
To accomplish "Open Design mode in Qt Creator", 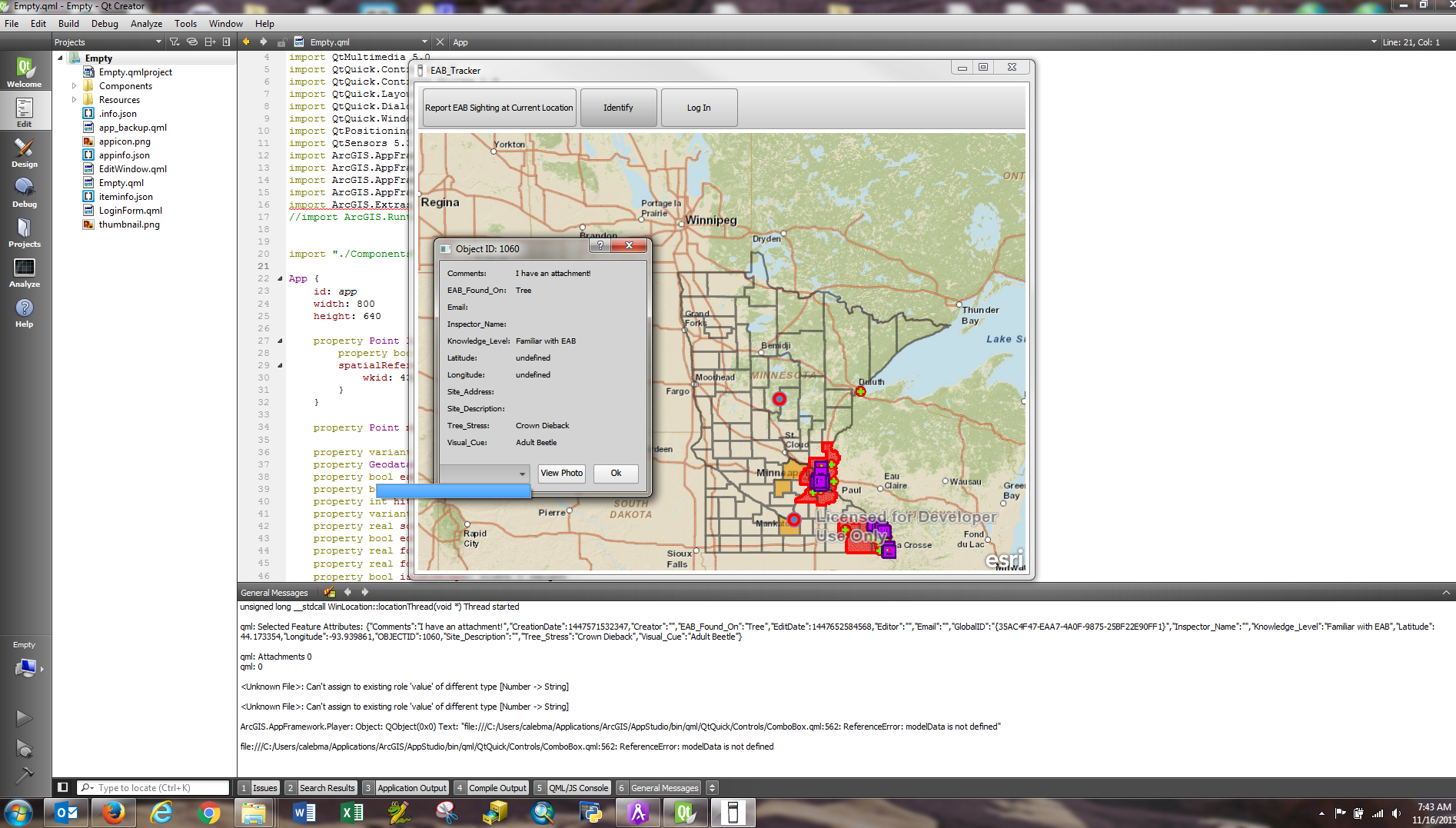I will click(25, 152).
